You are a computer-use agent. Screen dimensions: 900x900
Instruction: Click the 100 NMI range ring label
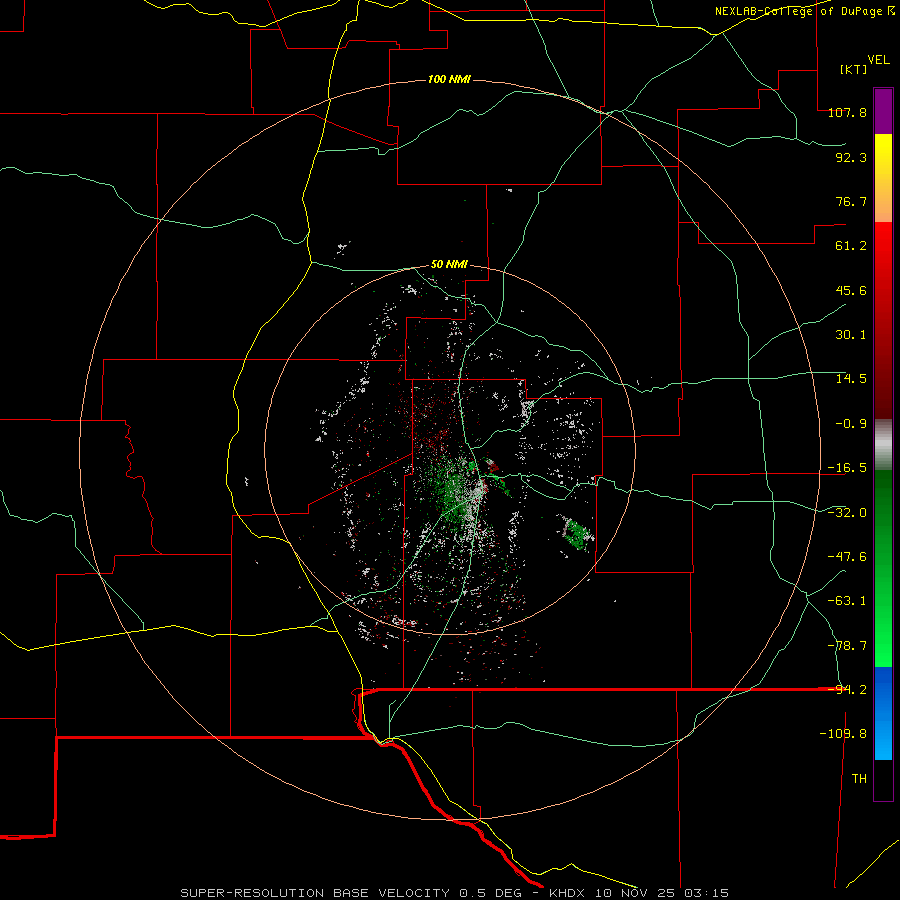tap(449, 79)
